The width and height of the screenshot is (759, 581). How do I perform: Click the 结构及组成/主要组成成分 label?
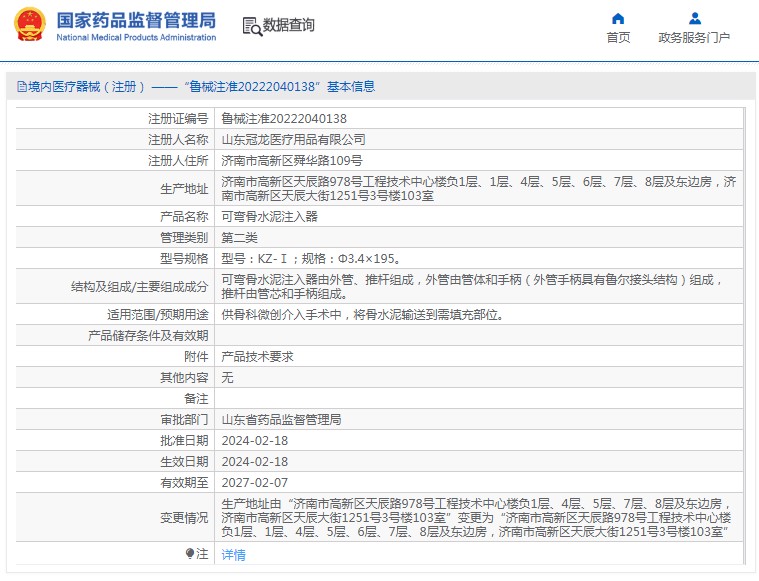(x=139, y=287)
